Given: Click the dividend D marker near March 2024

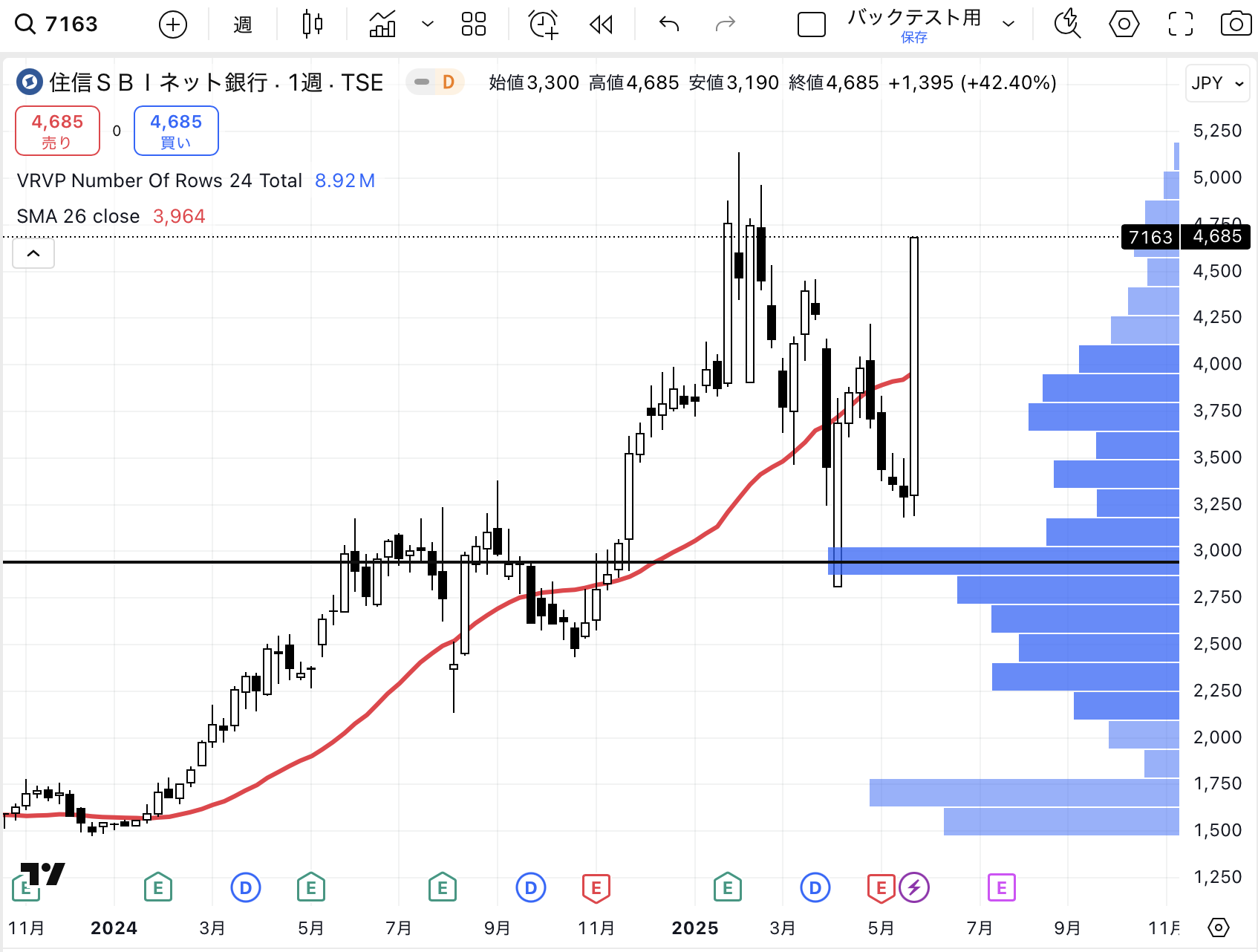Looking at the screenshot, I should [246, 887].
